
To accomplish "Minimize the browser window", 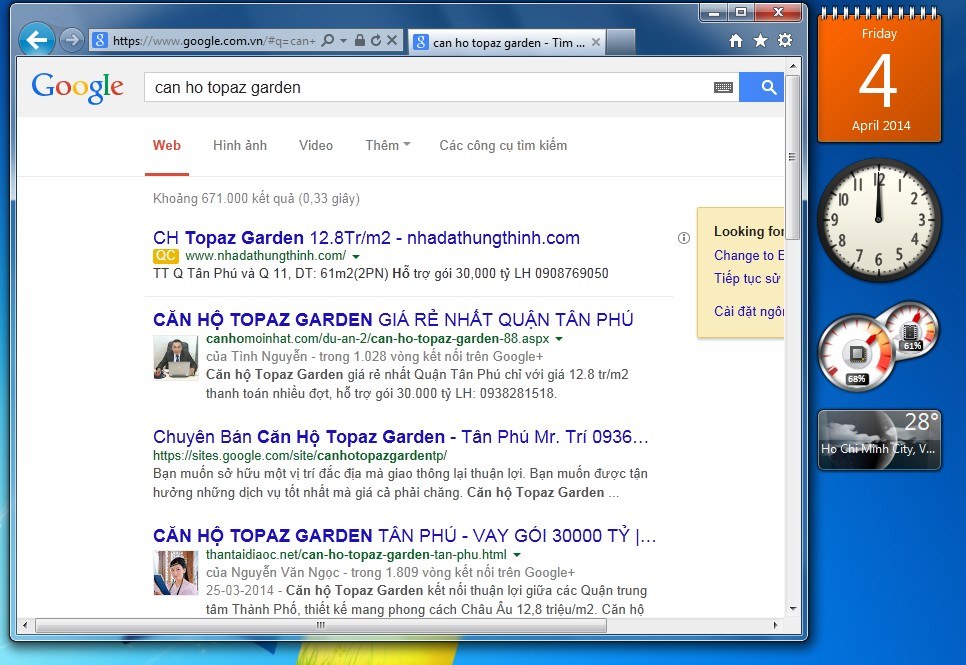I will (714, 12).
